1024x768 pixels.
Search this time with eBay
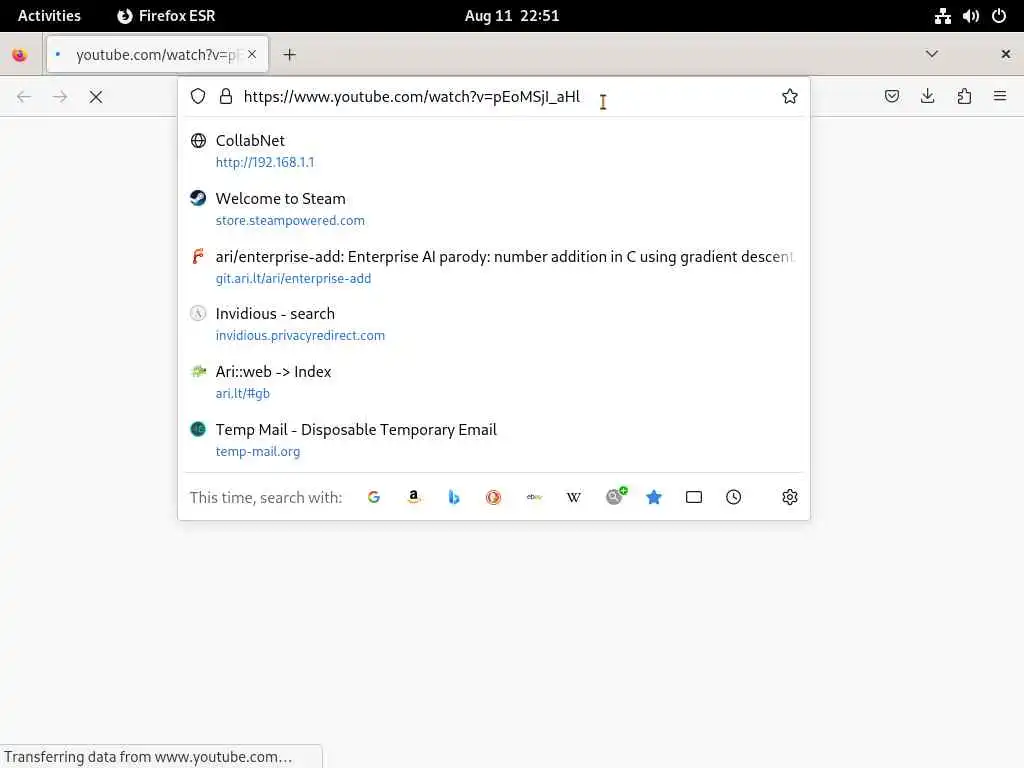(534, 497)
